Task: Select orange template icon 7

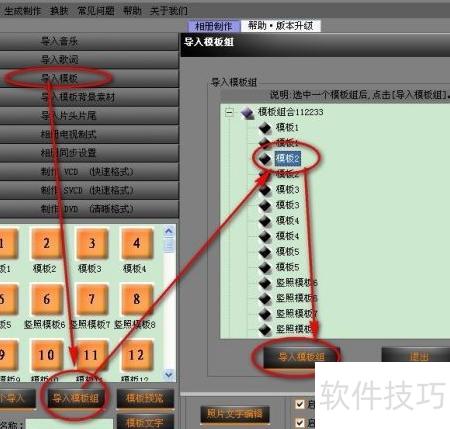Action: click(x=92, y=299)
